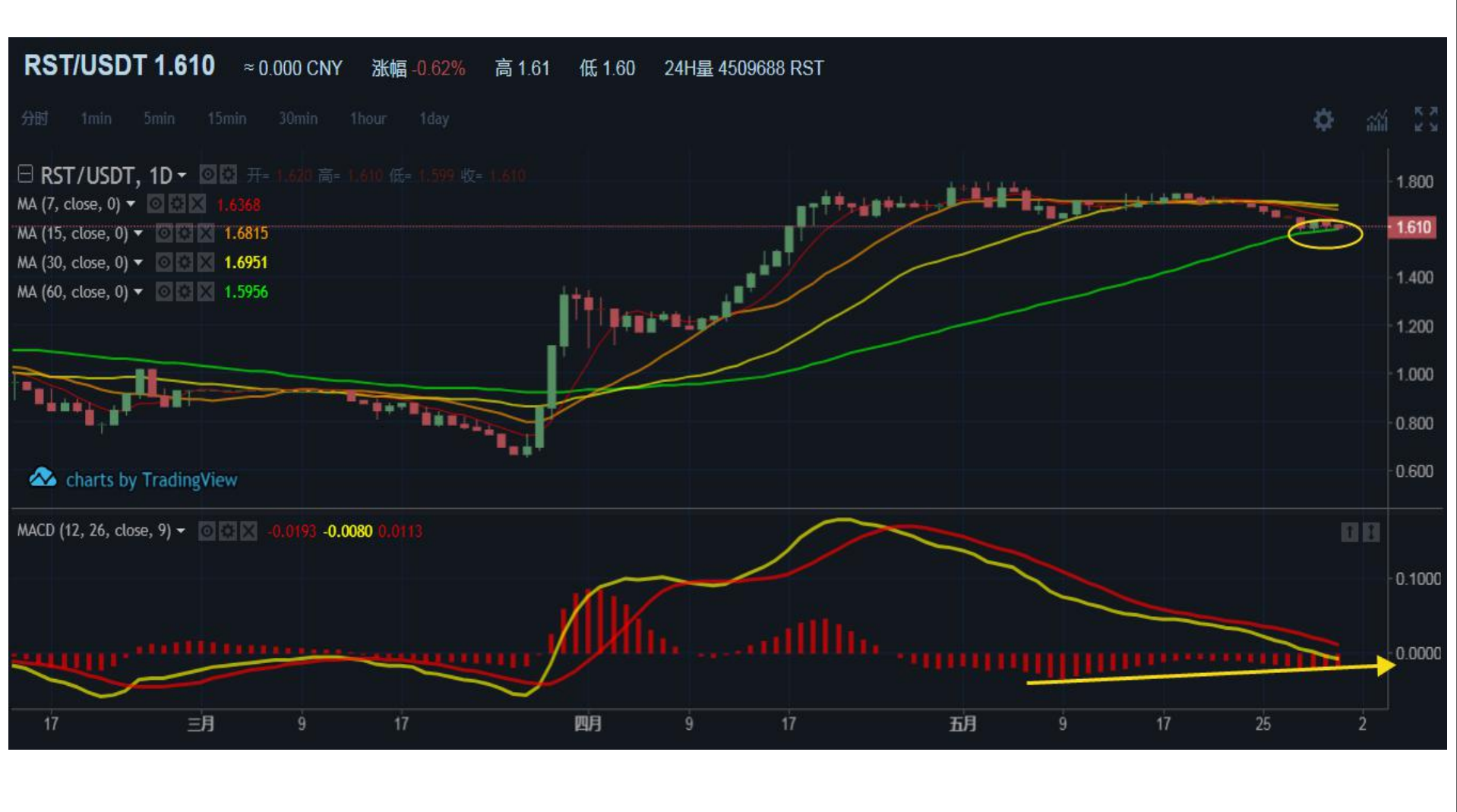The width and height of the screenshot is (1457, 812).
Task: Open the MA (30, close, 0) dropdown arrow
Action: point(138,262)
